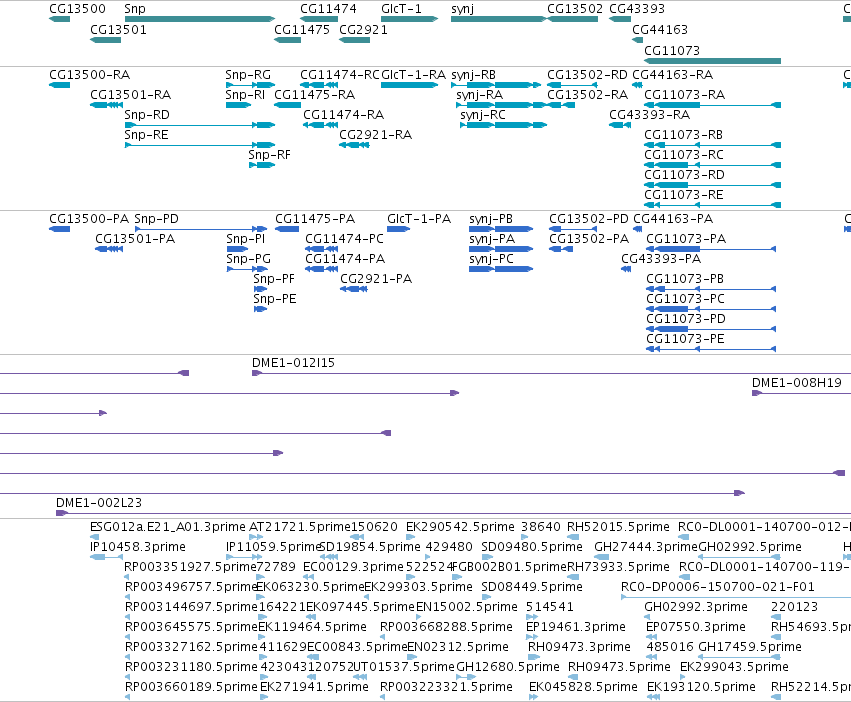Select the GlcT-1 gene label
Image resolution: width=851 pixels, height=702 pixels.
pos(401,9)
